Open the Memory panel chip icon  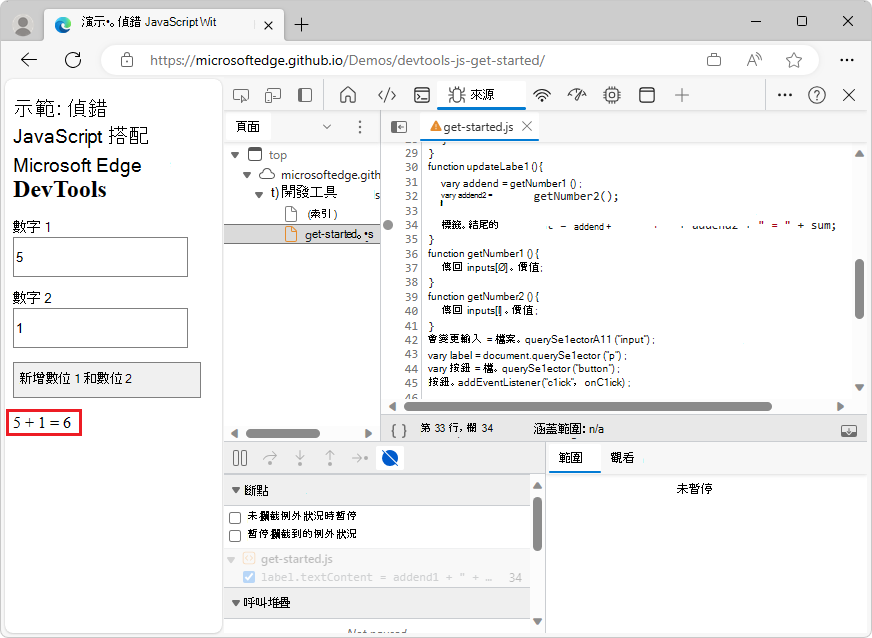click(x=611, y=94)
